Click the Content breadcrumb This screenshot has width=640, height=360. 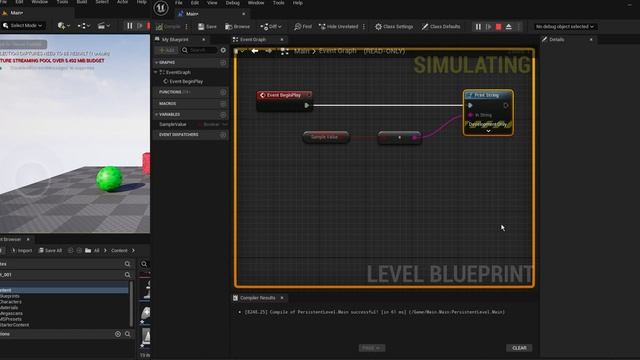coord(119,251)
